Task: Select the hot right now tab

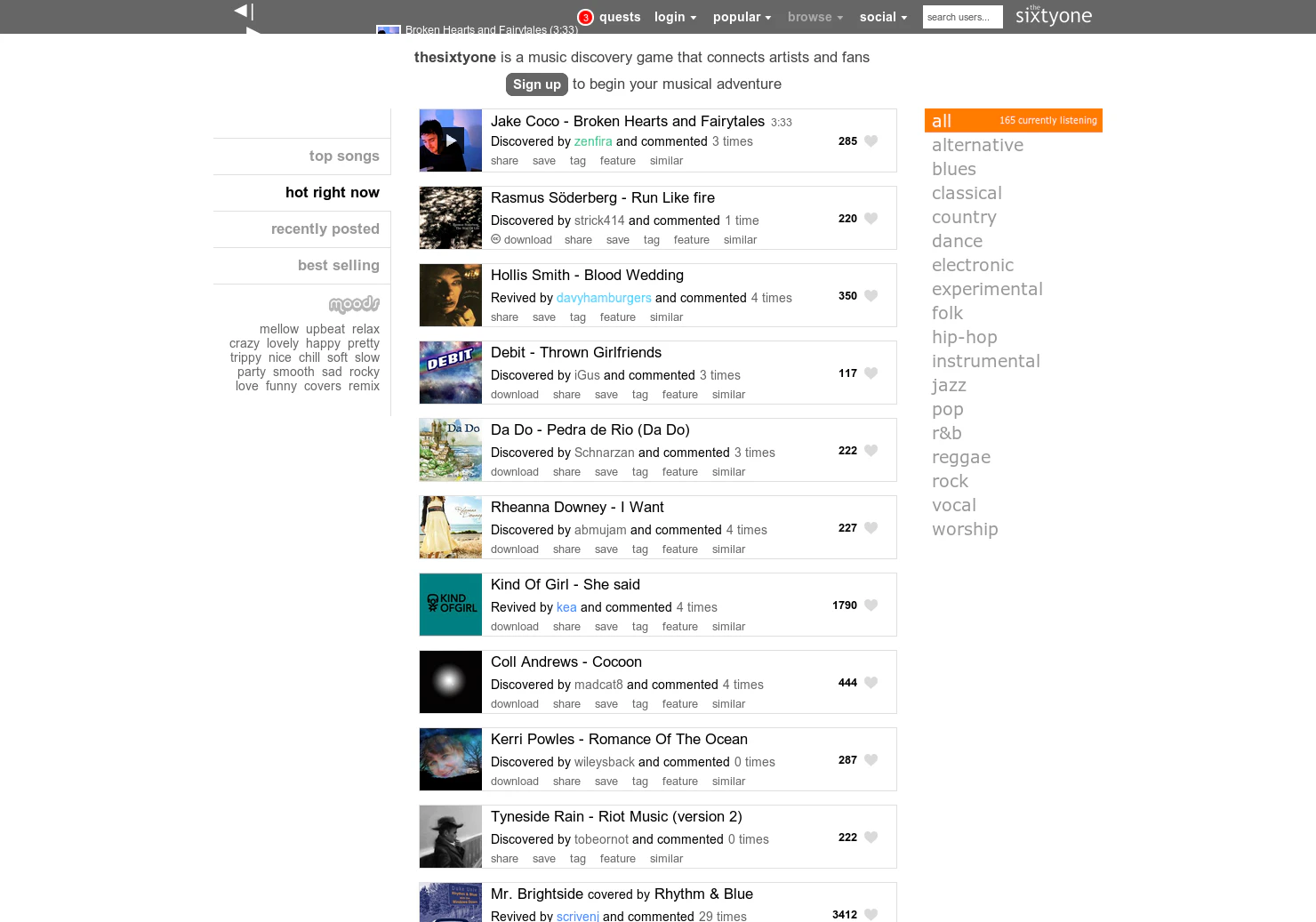Action: coord(333,192)
